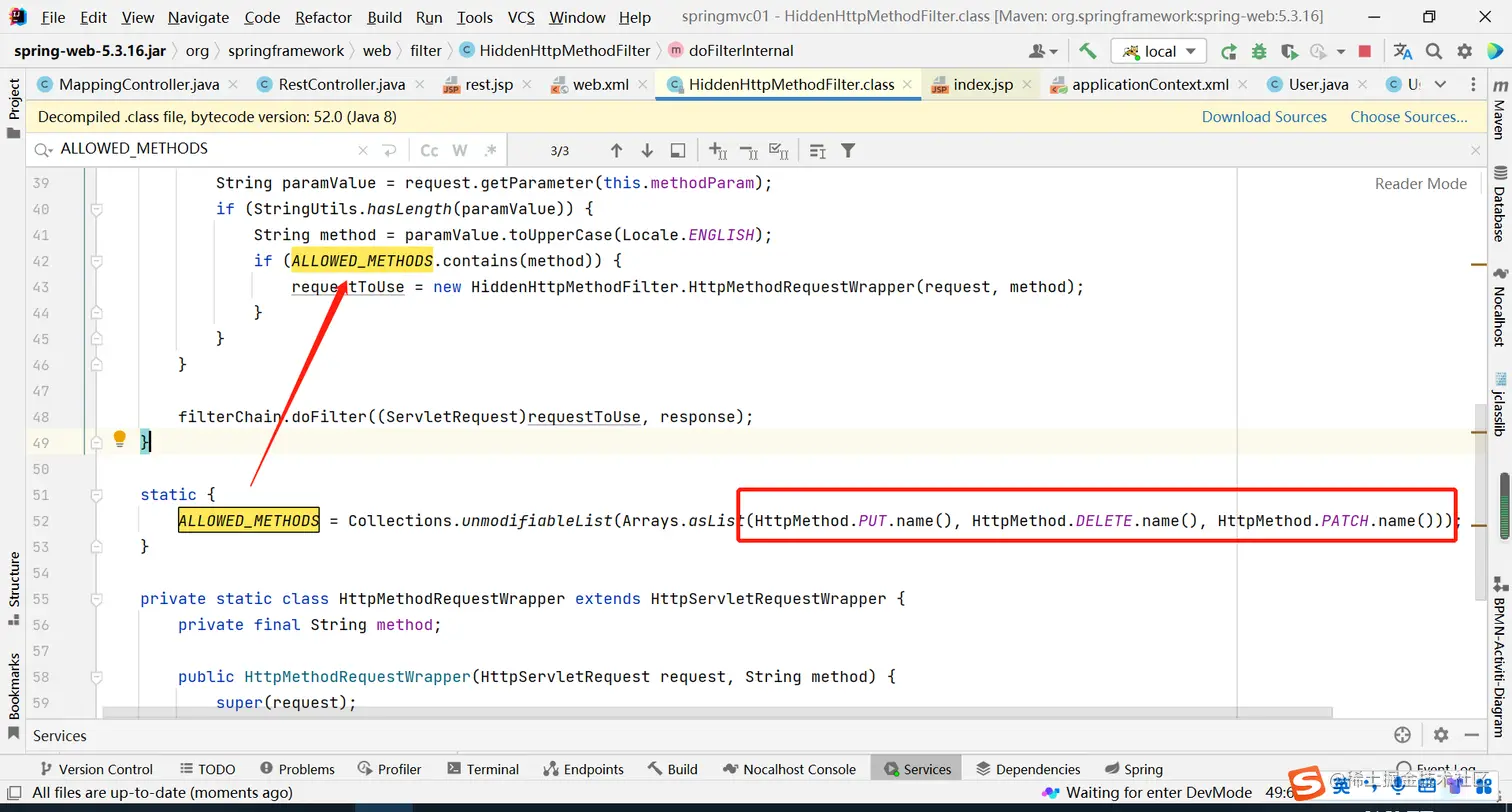Open the Project tool window

13,108
